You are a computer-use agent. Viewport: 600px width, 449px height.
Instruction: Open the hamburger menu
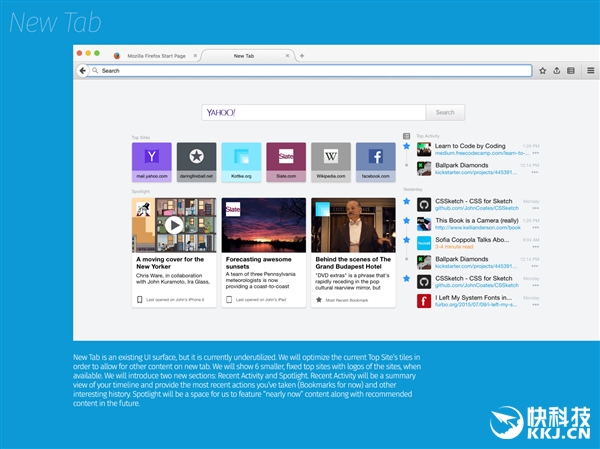click(x=591, y=70)
